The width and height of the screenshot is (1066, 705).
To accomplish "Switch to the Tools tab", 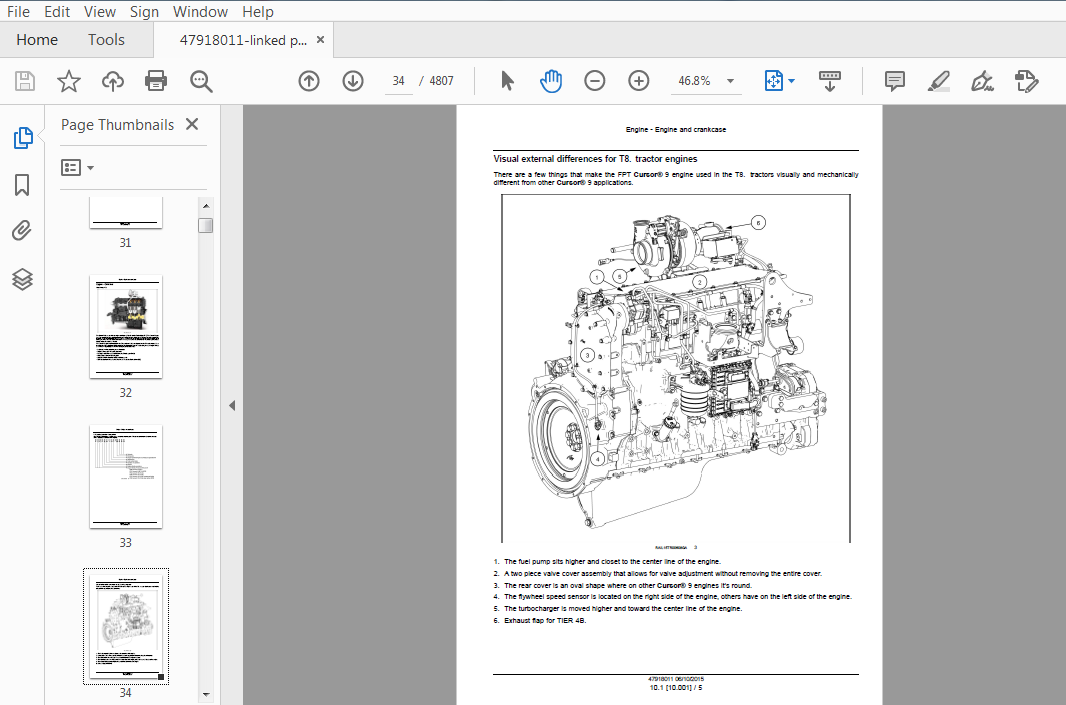I will (x=106, y=40).
